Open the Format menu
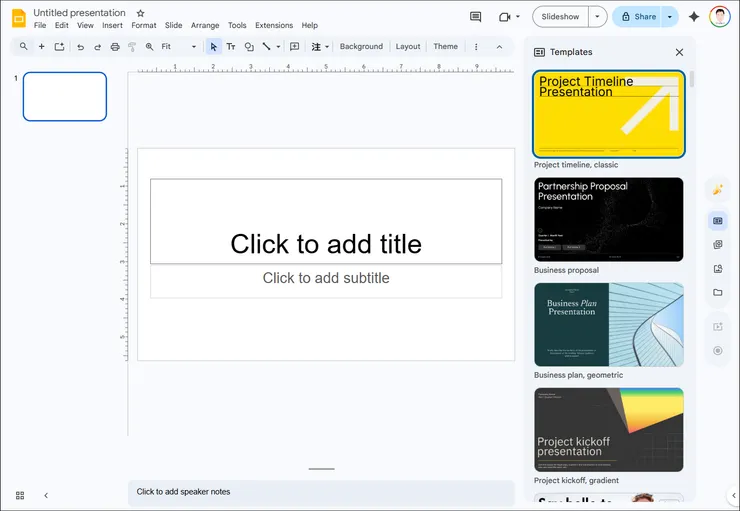This screenshot has width=740, height=511. pos(143,25)
